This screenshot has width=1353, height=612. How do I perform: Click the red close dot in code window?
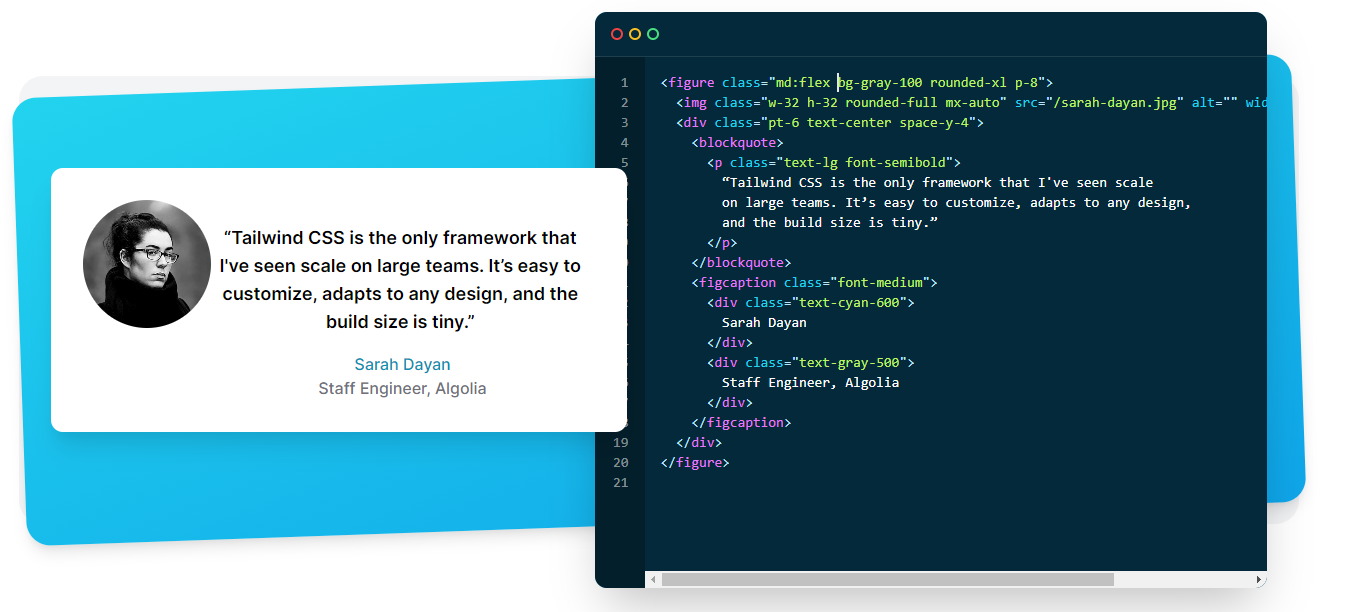[x=617, y=34]
